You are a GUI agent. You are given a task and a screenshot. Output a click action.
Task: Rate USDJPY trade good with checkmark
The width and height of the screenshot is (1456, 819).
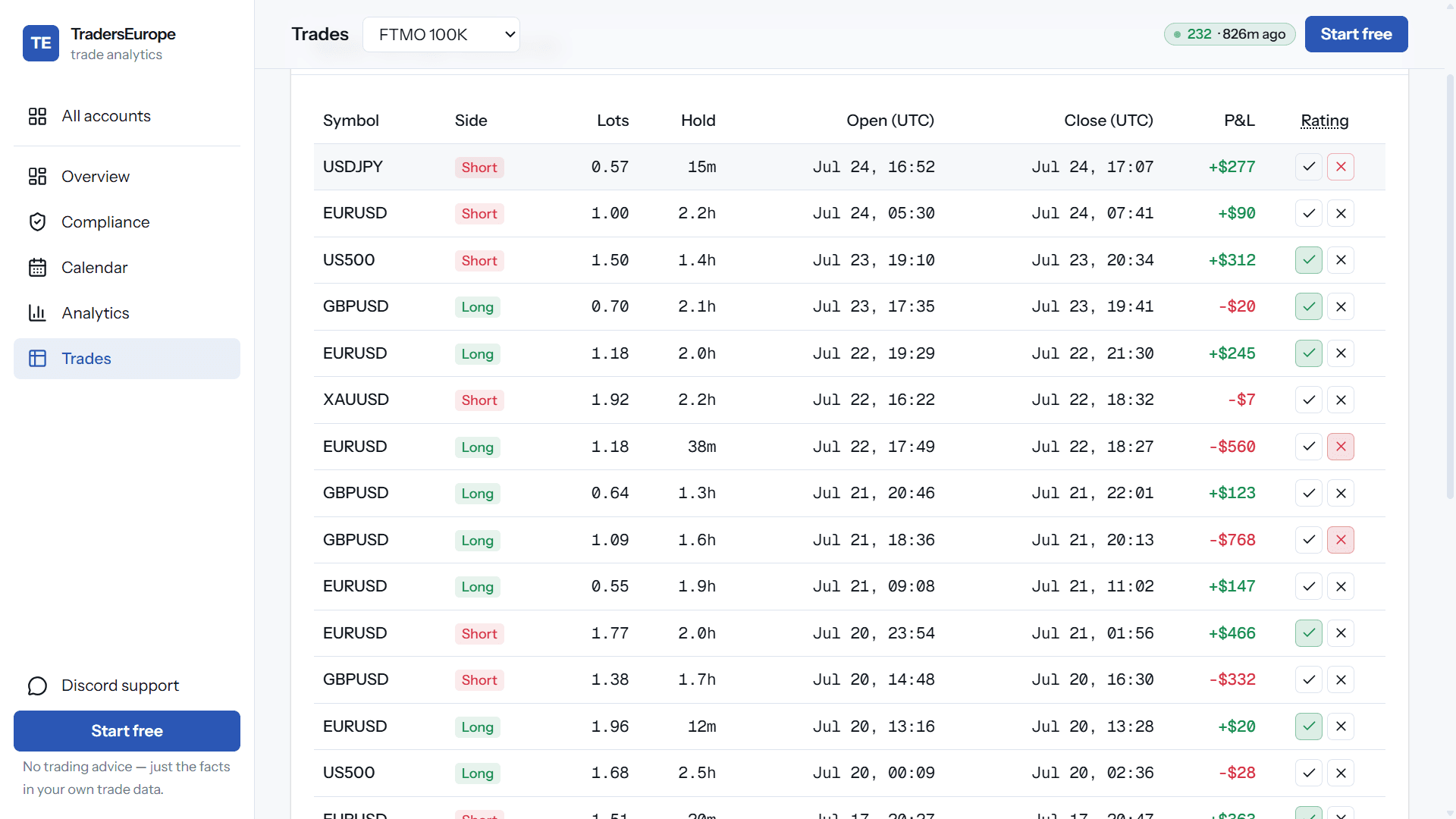tap(1309, 167)
